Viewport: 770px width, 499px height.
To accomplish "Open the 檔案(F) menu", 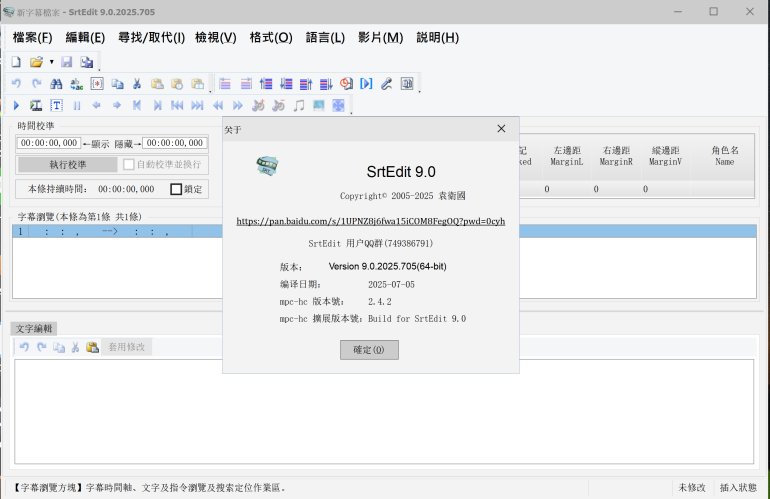I will pos(32,37).
